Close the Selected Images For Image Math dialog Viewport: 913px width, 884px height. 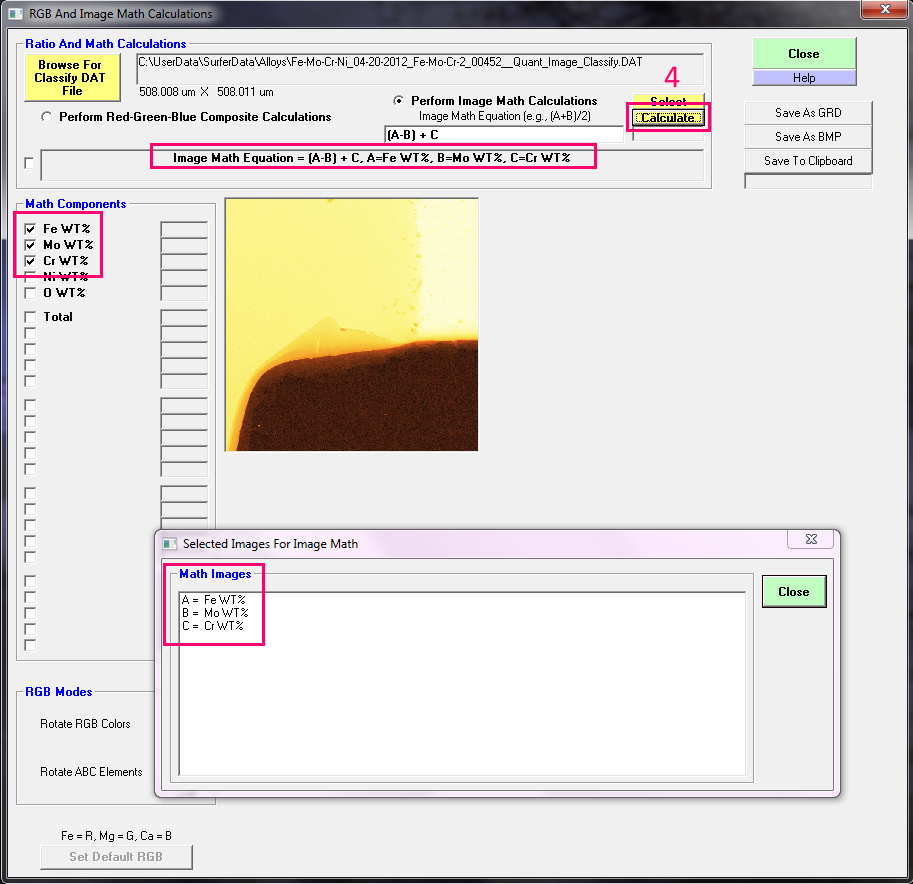(x=793, y=591)
